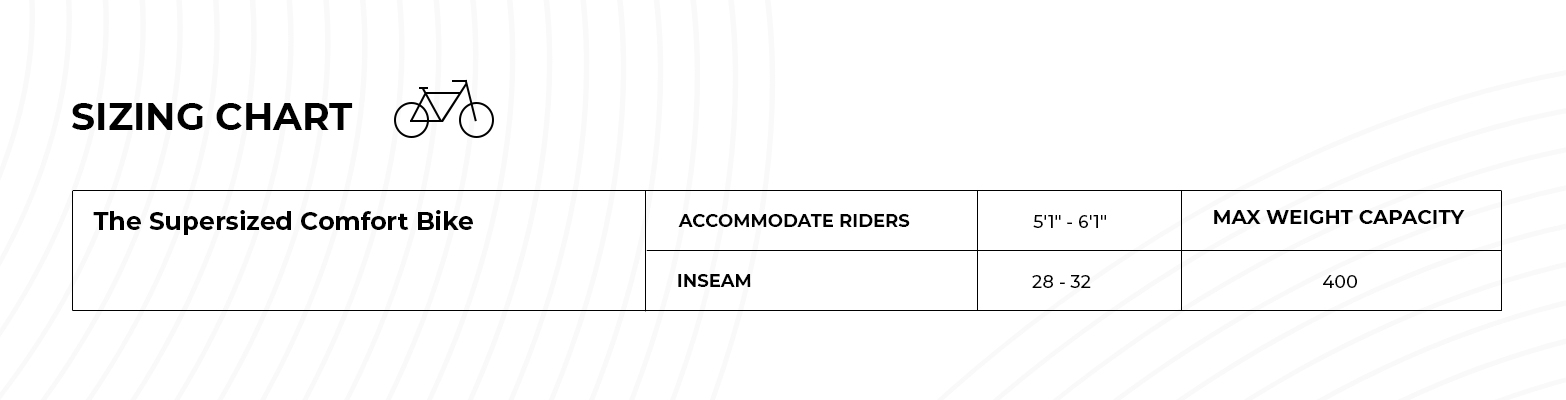Viewport: 1566px width, 400px height.
Task: Click the bicycle icon beside the heading
Action: click(x=444, y=108)
